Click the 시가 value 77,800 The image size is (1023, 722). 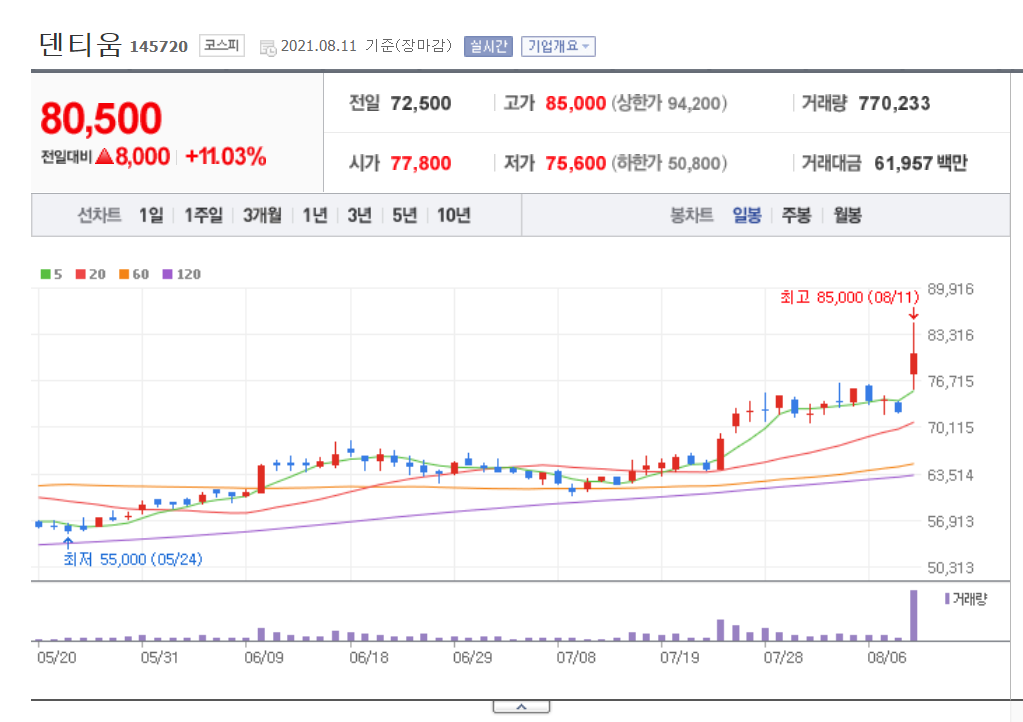[420, 163]
